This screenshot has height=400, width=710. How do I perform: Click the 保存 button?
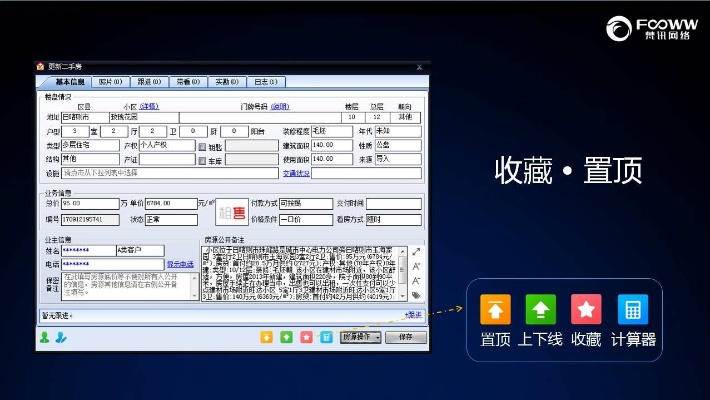405,337
